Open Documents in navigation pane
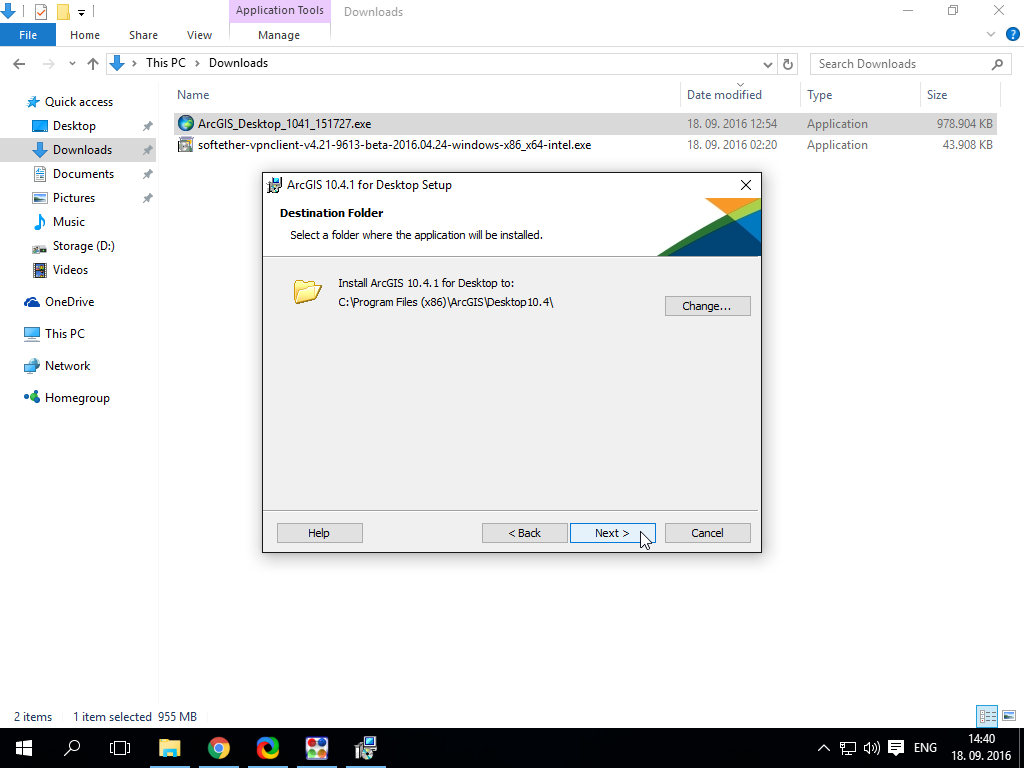Image resolution: width=1024 pixels, height=768 pixels. coord(84,174)
